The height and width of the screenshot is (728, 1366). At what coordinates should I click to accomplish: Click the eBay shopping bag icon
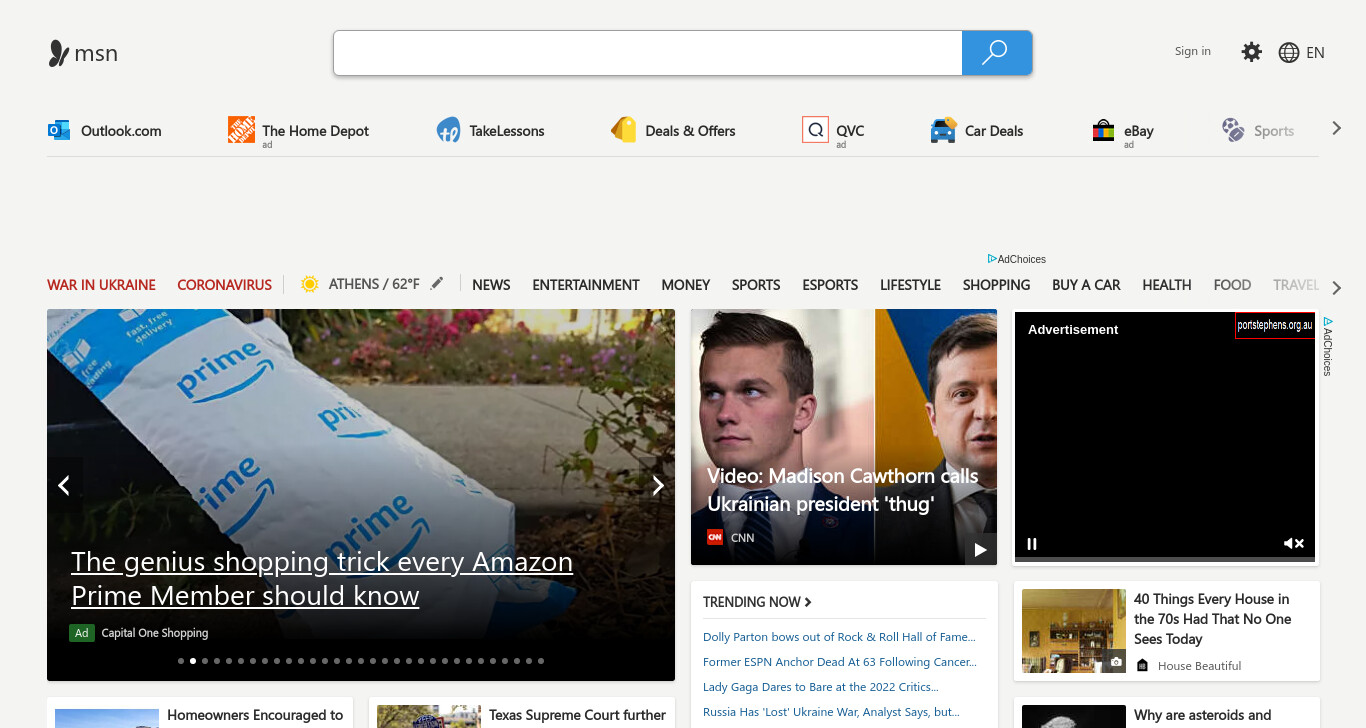(x=1103, y=130)
